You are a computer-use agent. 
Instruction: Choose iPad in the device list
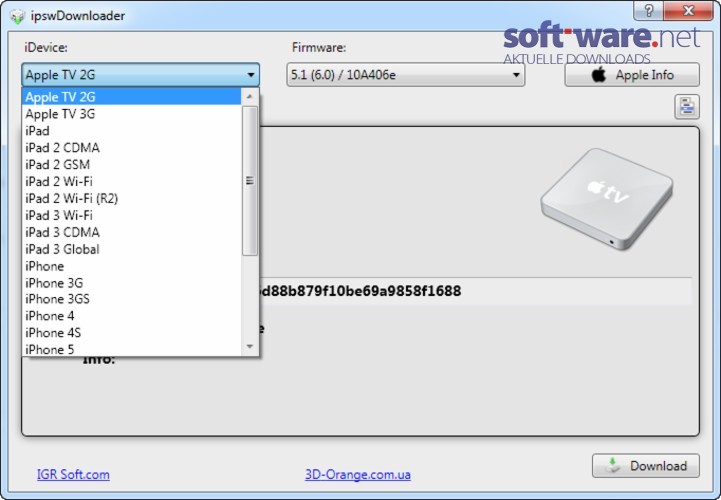point(132,131)
